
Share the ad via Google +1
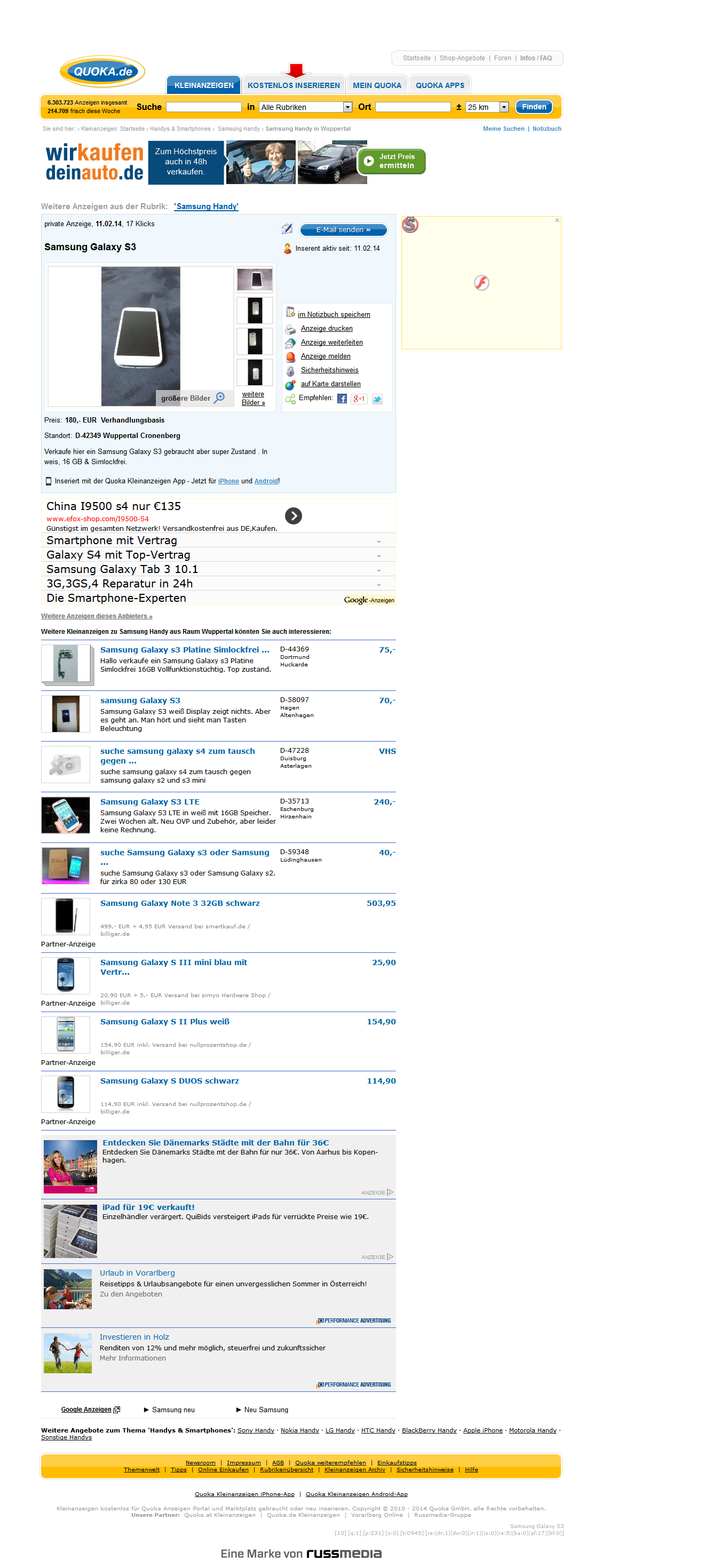pos(359,399)
